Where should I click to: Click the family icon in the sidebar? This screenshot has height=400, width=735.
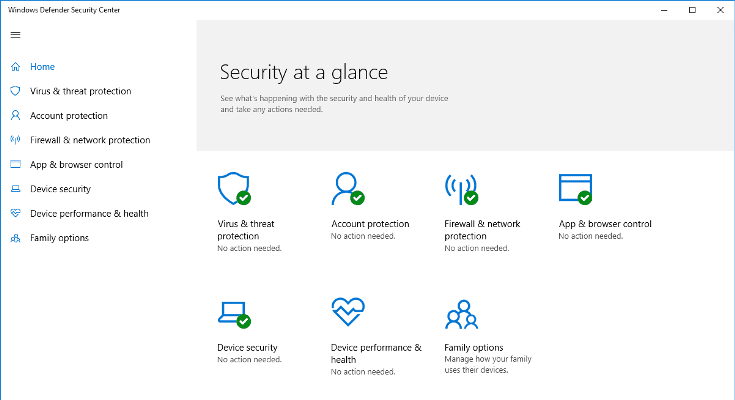[15, 238]
